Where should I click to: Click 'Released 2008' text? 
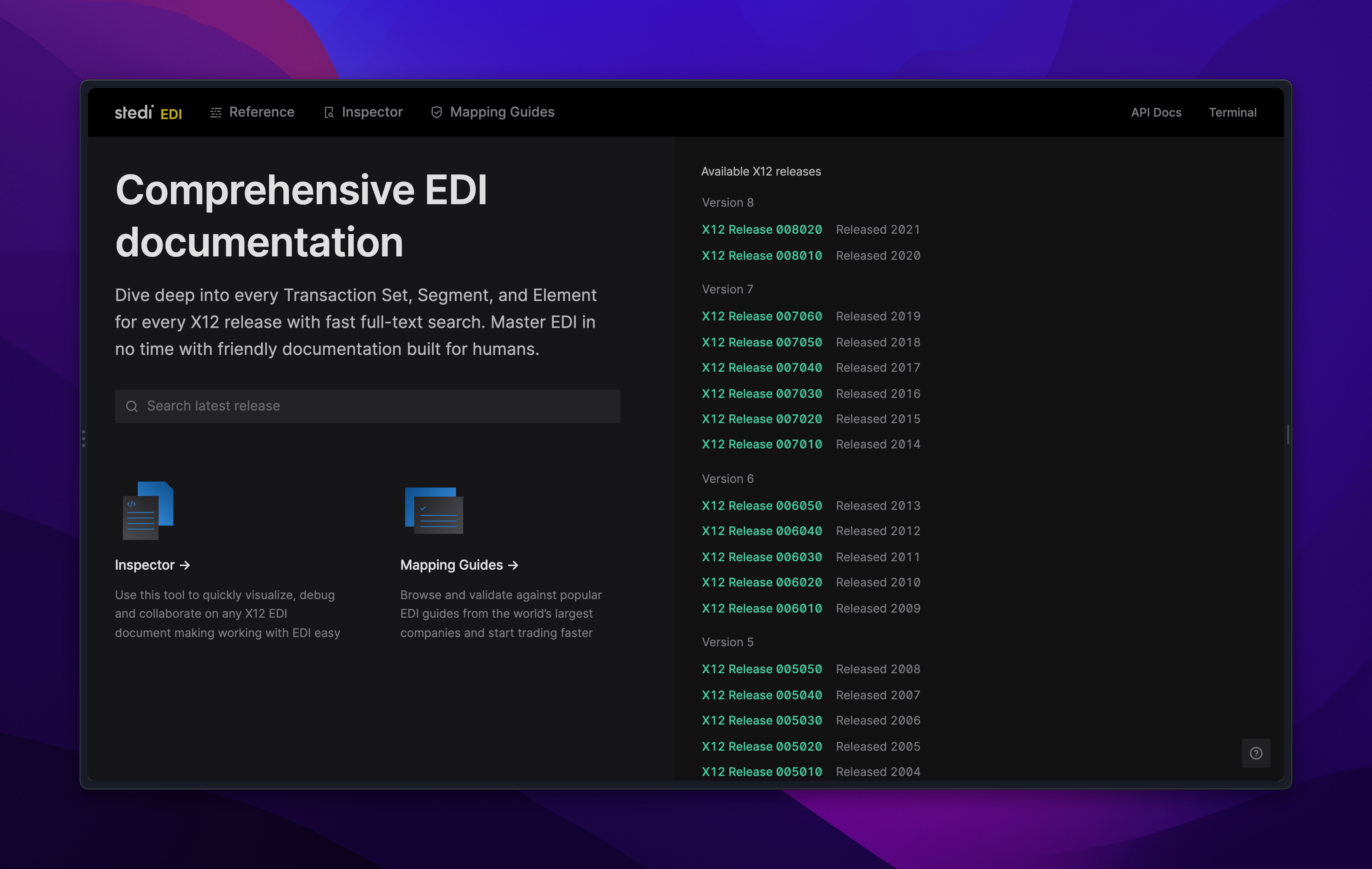click(878, 669)
